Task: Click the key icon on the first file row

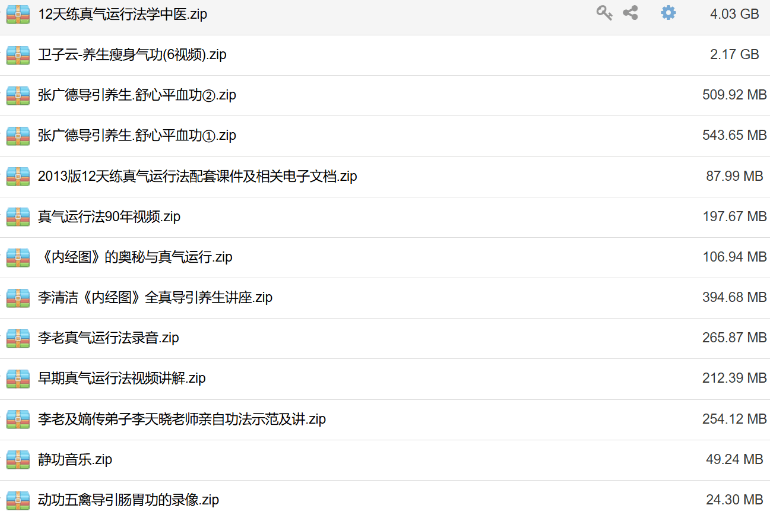Action: click(x=604, y=13)
